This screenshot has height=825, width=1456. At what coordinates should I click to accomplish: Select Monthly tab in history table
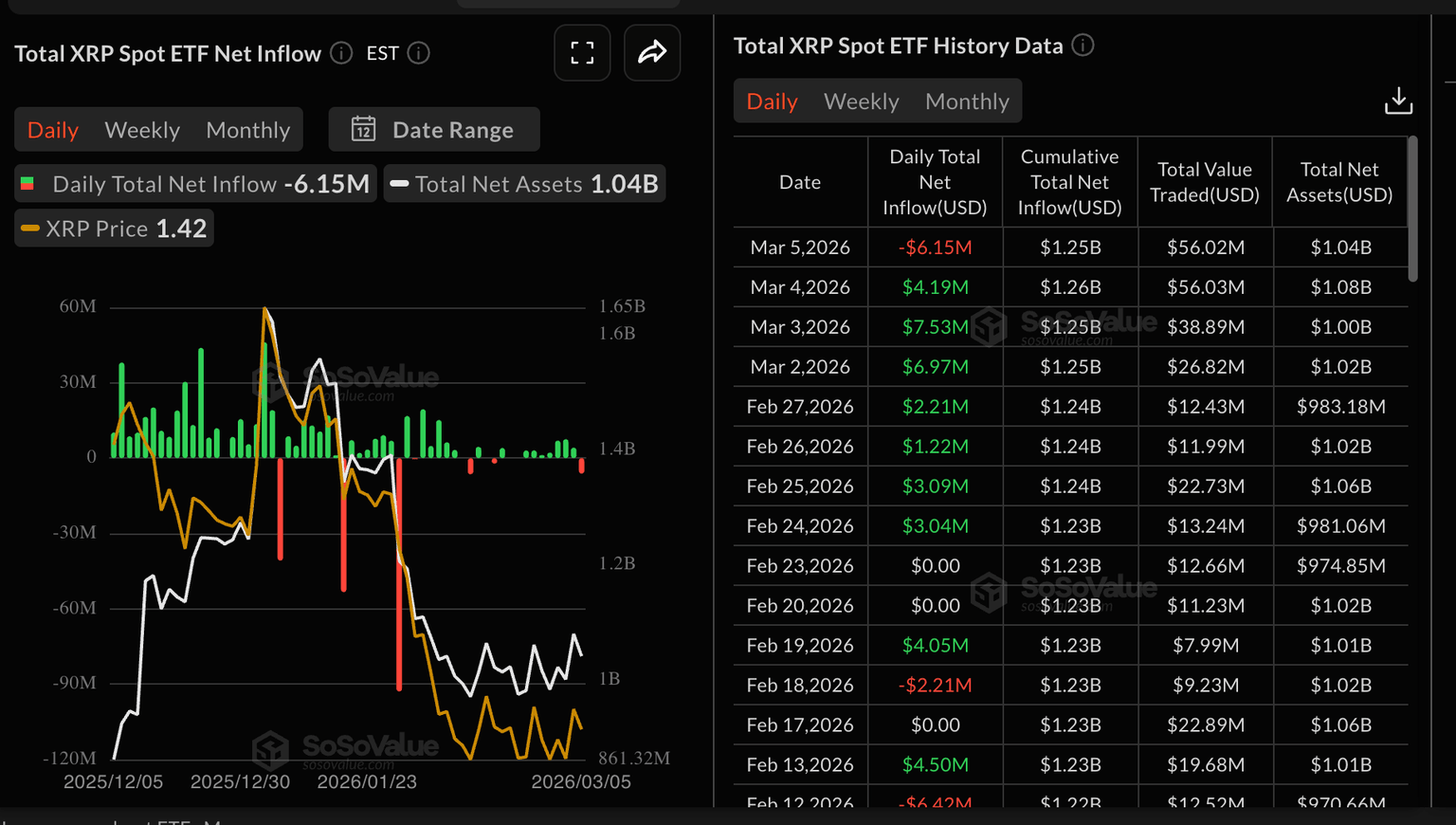click(967, 101)
